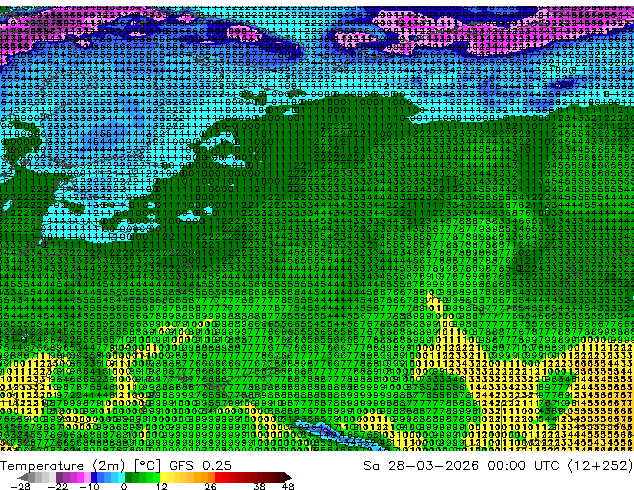Click the '00:00 UTC' time label
The height and width of the screenshot is (490, 634).
(525, 465)
